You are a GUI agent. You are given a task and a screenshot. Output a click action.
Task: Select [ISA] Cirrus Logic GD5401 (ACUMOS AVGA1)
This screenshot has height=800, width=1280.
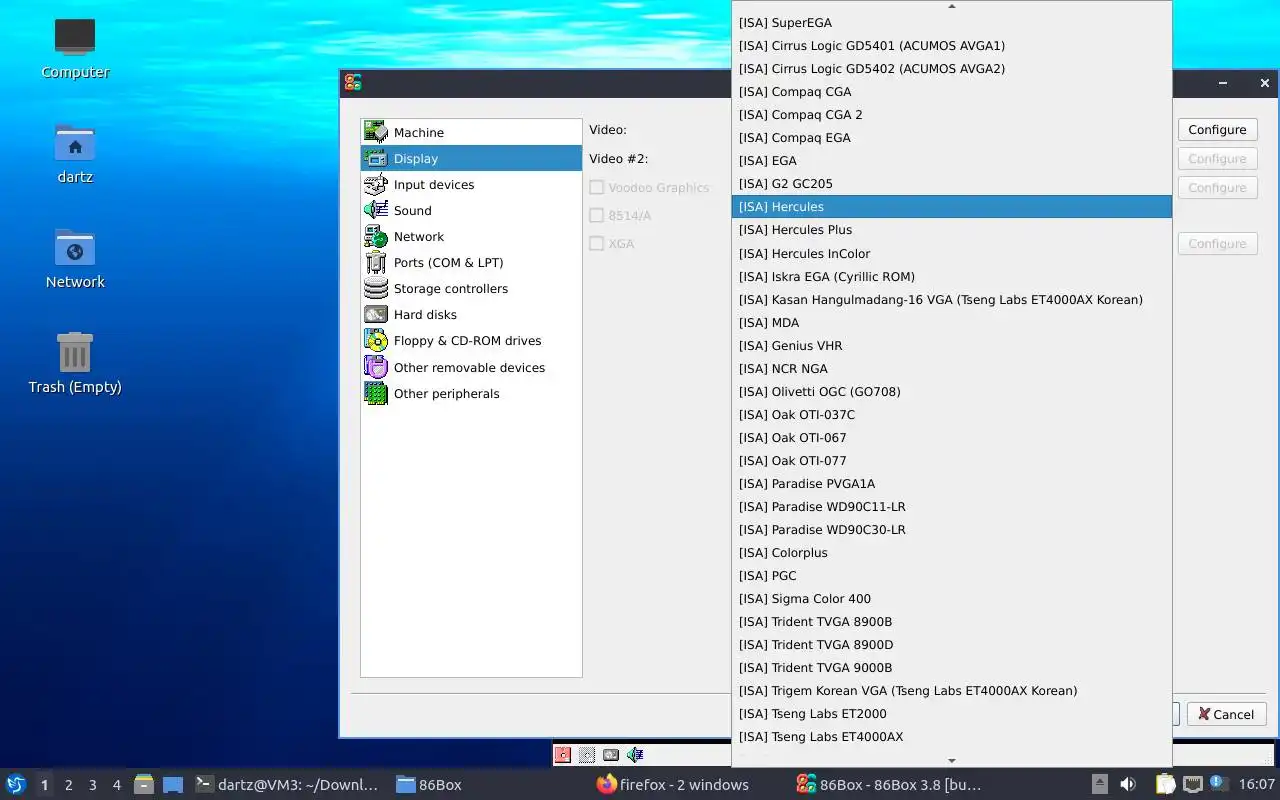coord(952,45)
